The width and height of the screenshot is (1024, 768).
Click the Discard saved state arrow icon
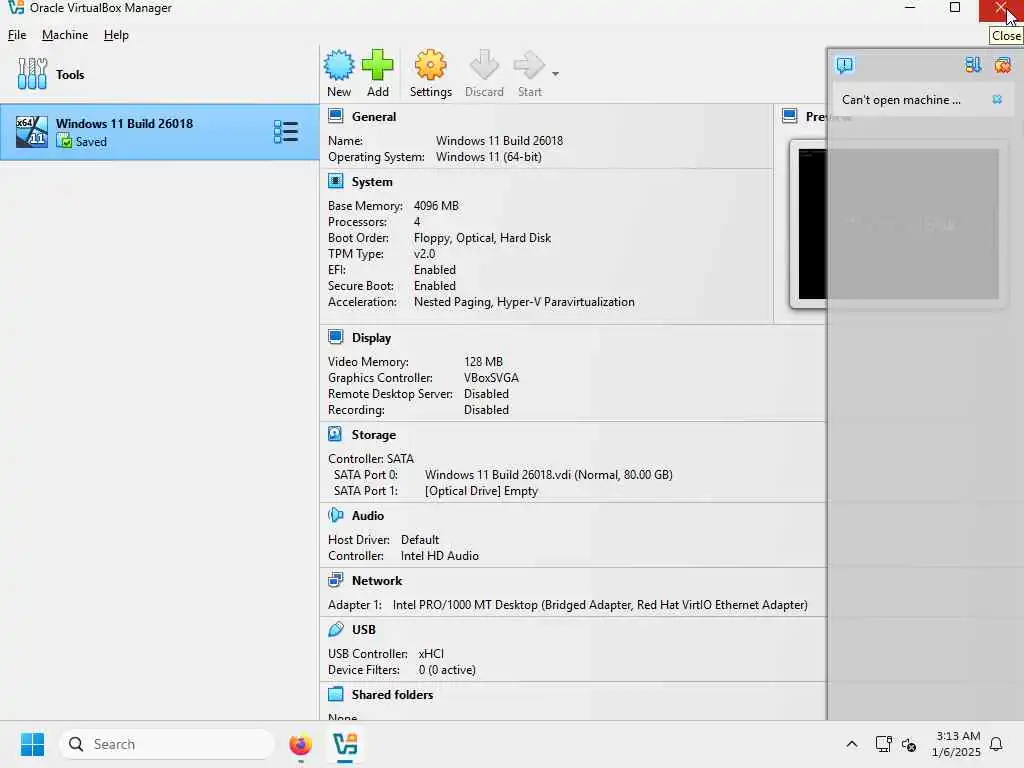coord(484,65)
